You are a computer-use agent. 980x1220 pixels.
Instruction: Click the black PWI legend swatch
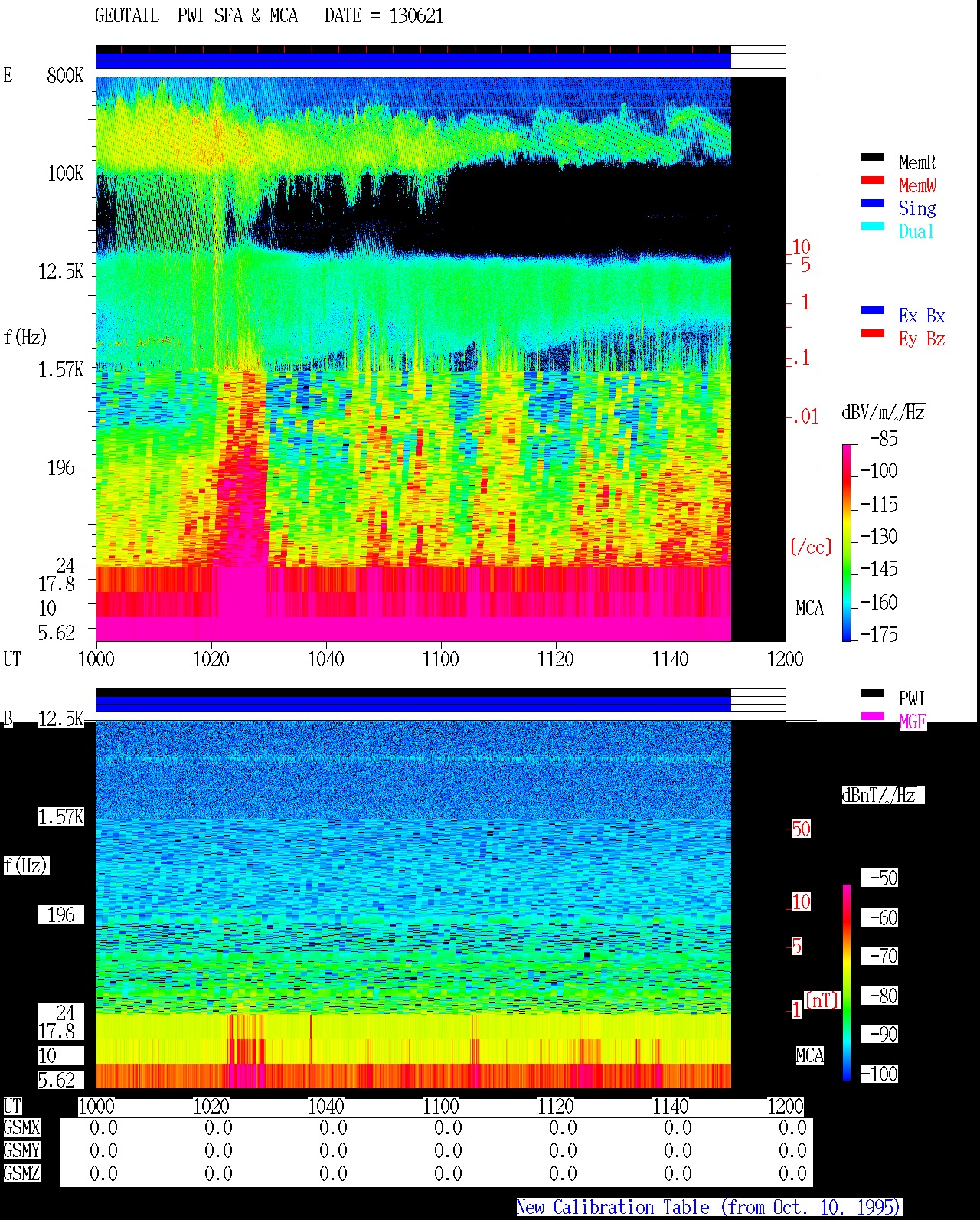click(872, 693)
